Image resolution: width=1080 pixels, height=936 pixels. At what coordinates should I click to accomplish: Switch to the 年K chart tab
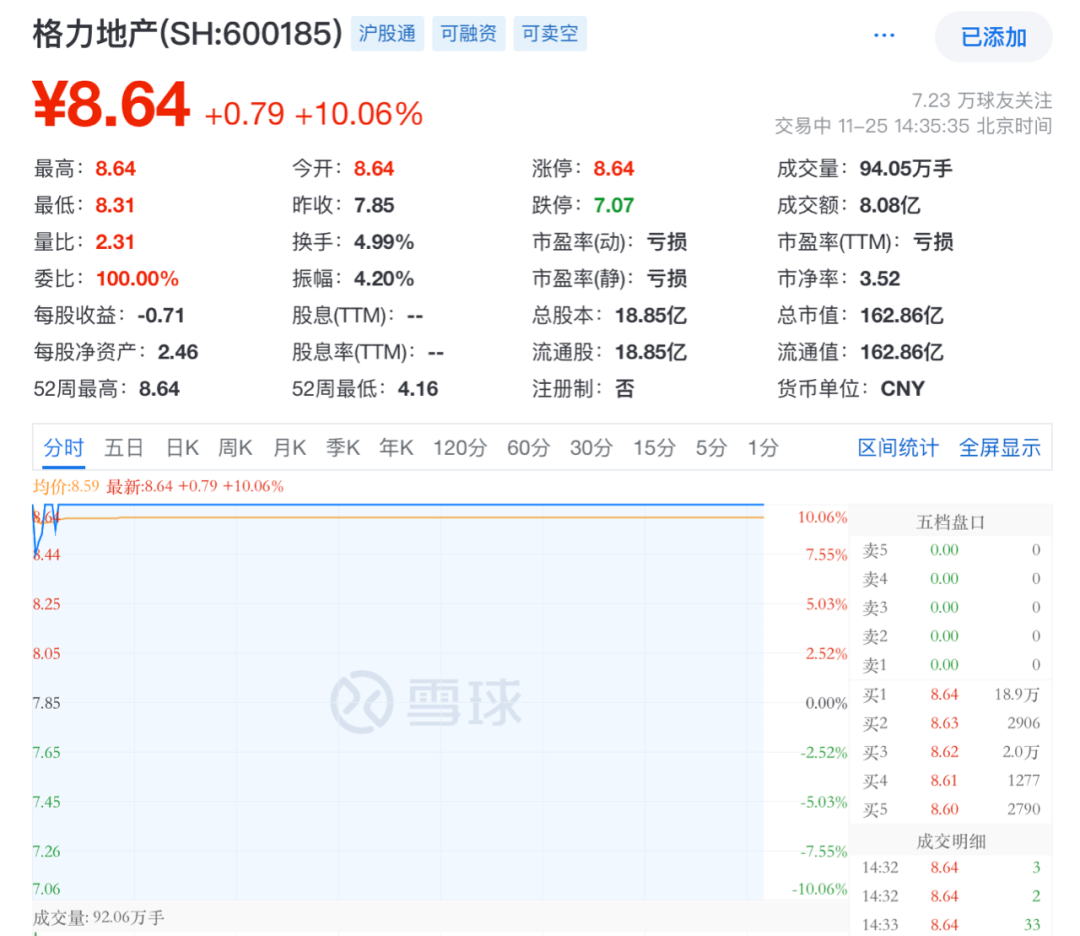coord(396,448)
